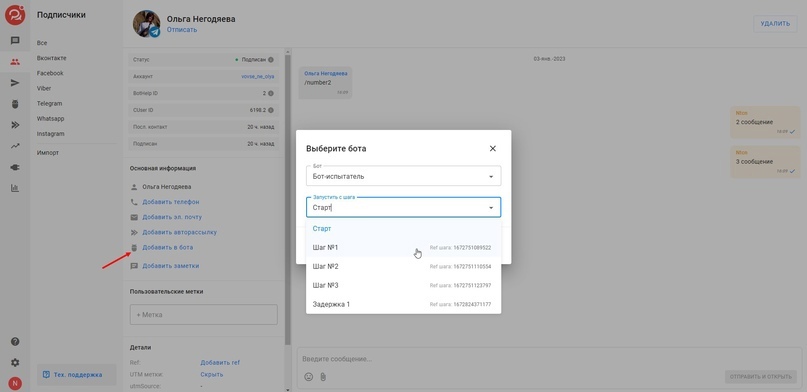Image resolution: width=807 pixels, height=392 pixels.
Task: Open the bots icon in left sidebar
Action: tap(15, 104)
